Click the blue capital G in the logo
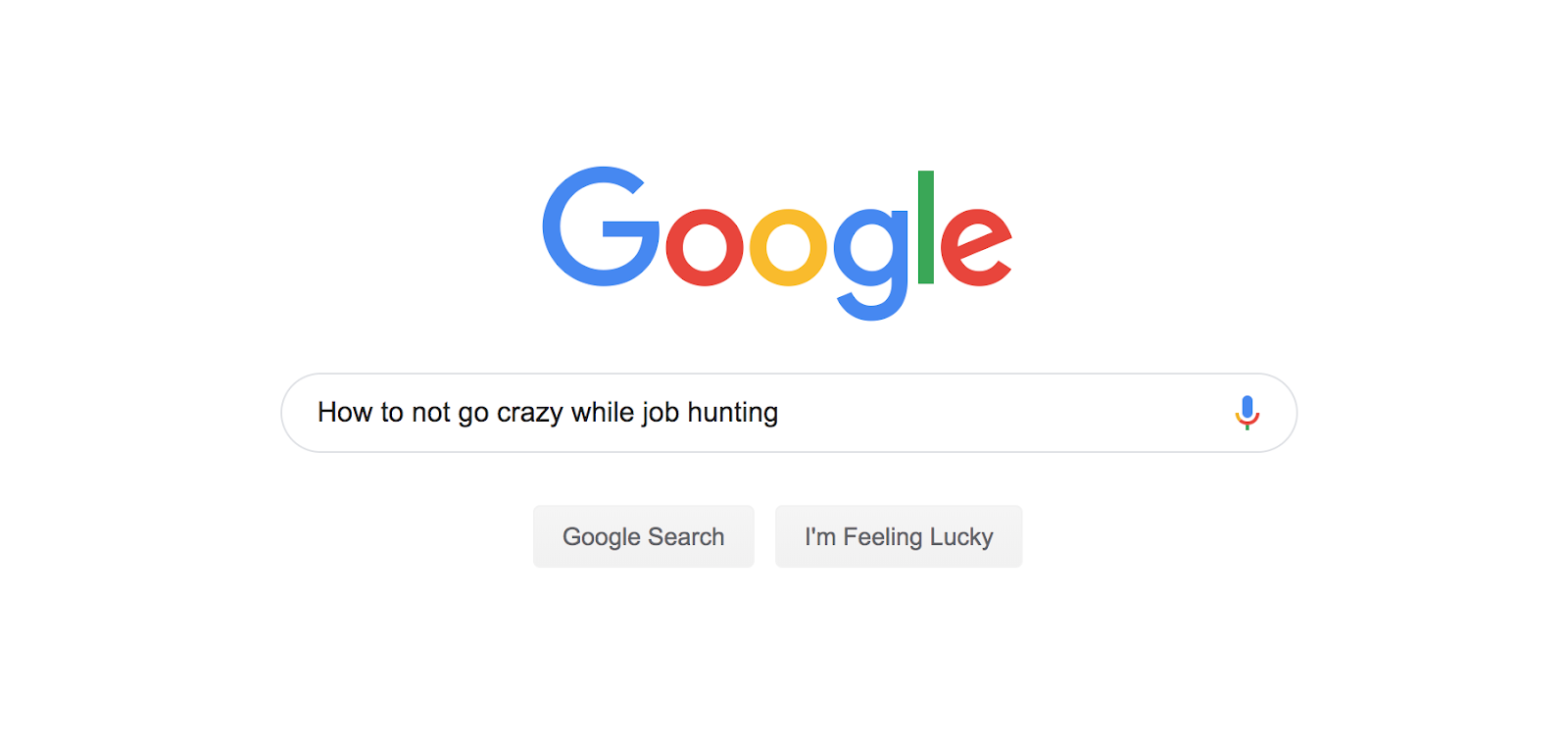Screen dimensions: 1568x749 pyautogui.click(x=601, y=226)
